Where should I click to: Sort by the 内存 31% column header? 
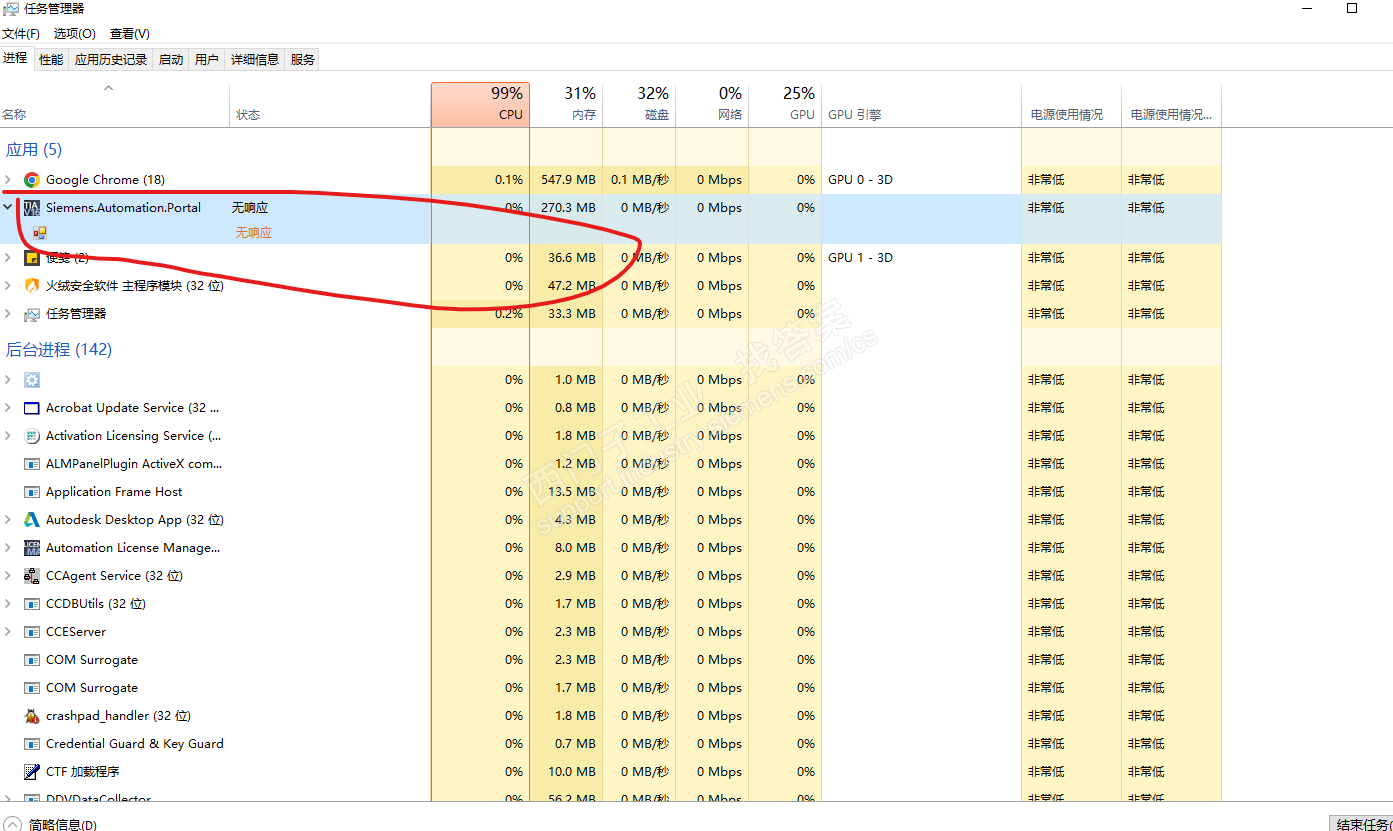tap(566, 105)
